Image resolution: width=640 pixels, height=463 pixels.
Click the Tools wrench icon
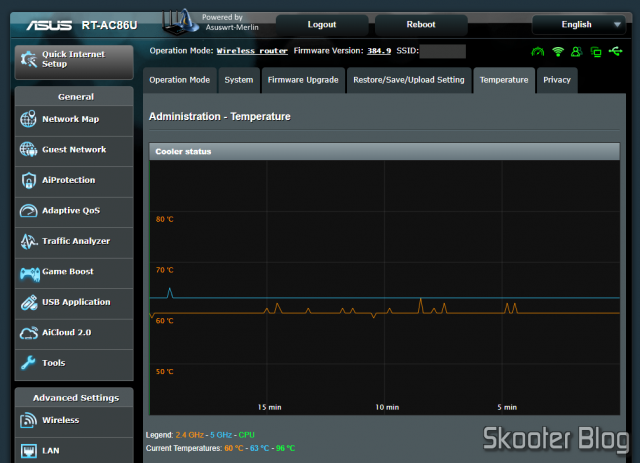28,363
